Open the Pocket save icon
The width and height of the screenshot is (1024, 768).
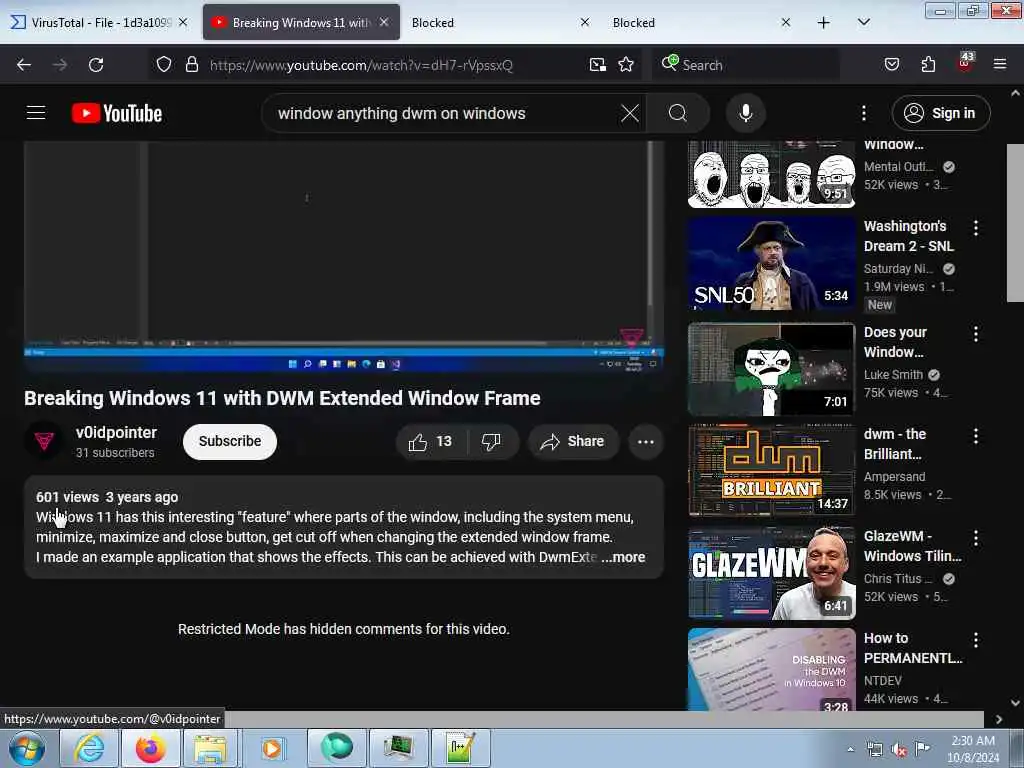891,65
